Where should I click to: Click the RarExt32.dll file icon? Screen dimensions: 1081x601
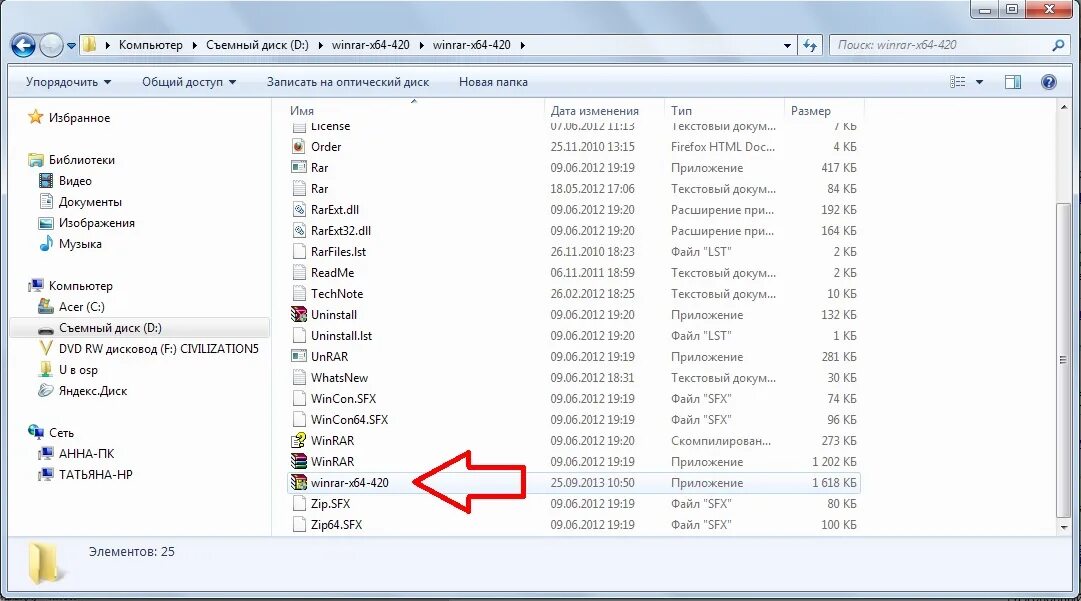coord(299,231)
